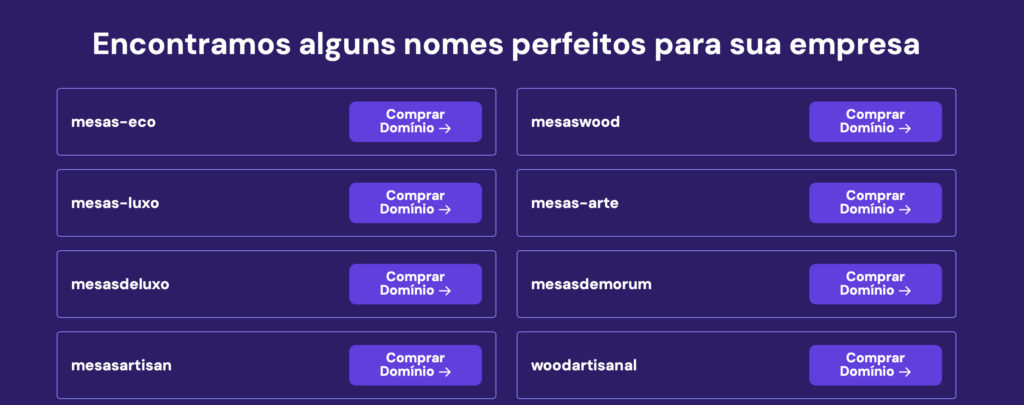Purchase the mesas-luxo domain

pos(415,202)
